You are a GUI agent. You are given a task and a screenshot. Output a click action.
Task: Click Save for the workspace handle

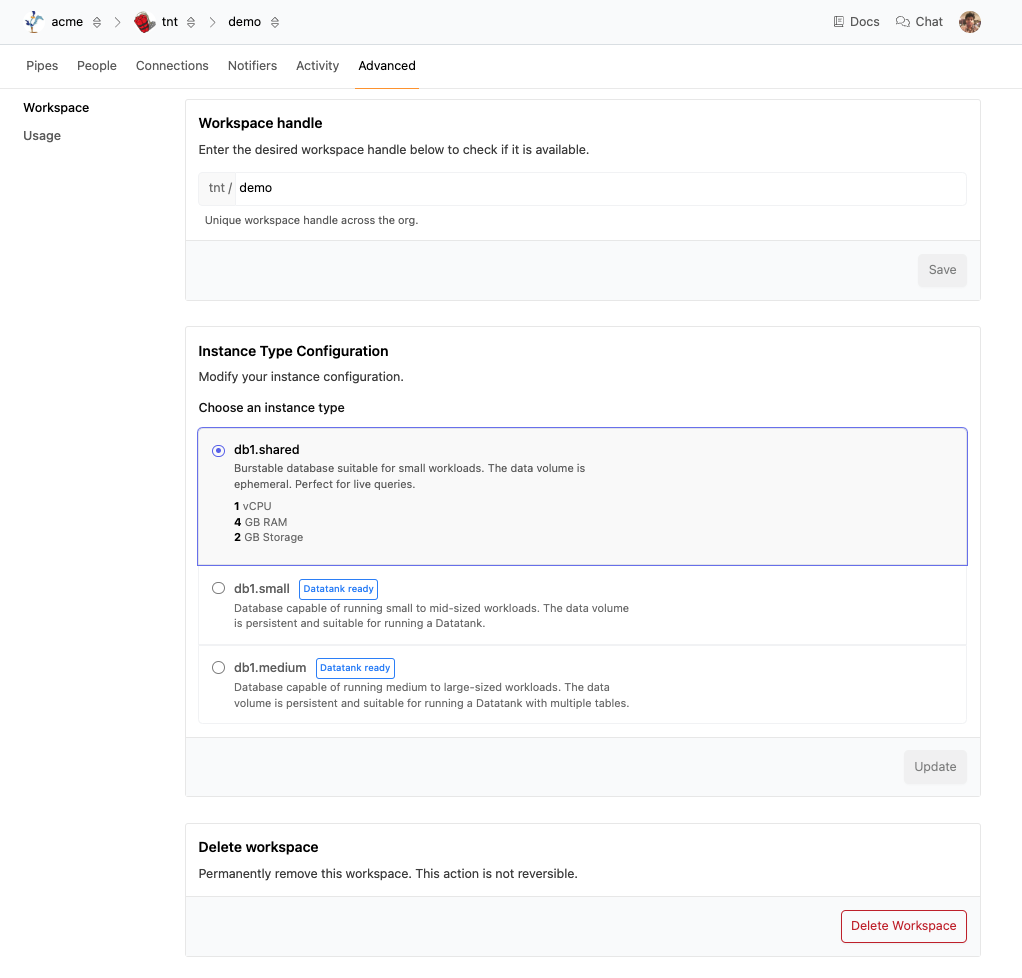[x=942, y=270]
